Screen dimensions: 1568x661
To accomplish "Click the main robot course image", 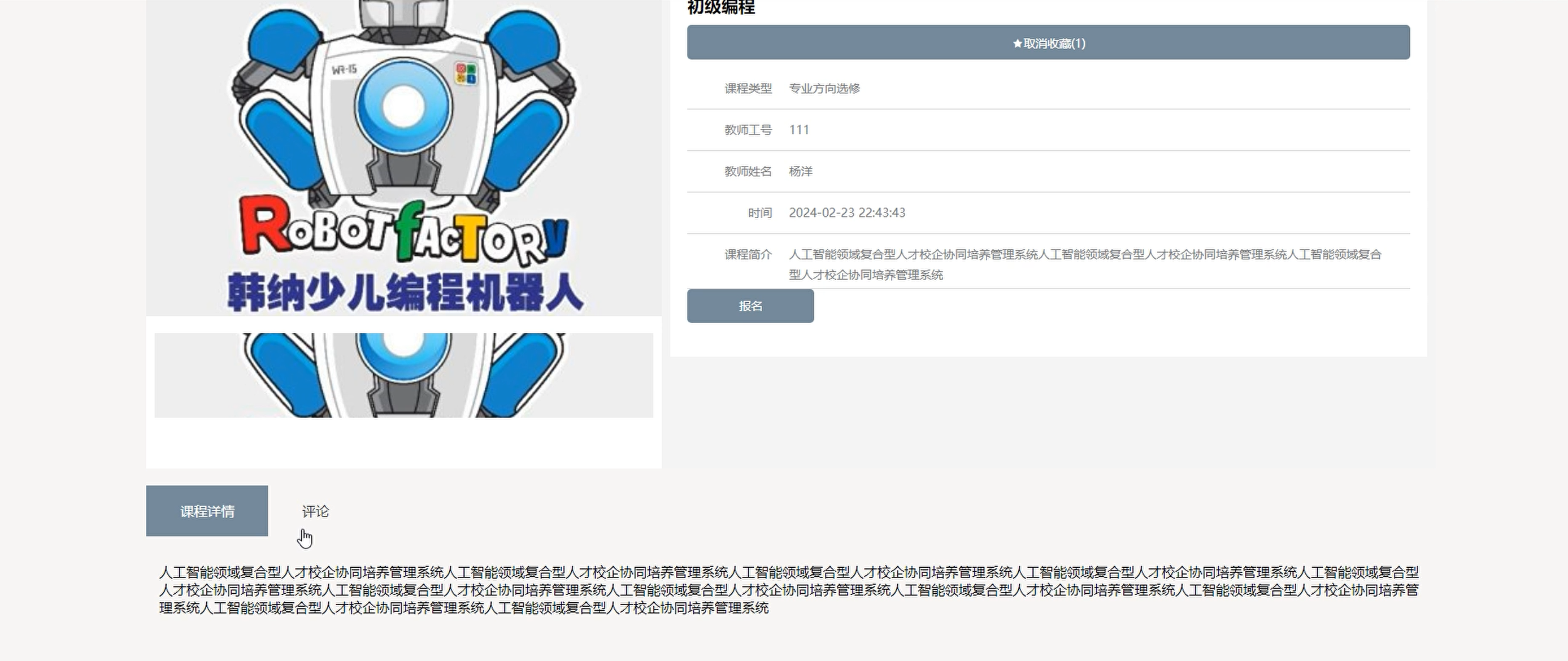I will (403, 158).
